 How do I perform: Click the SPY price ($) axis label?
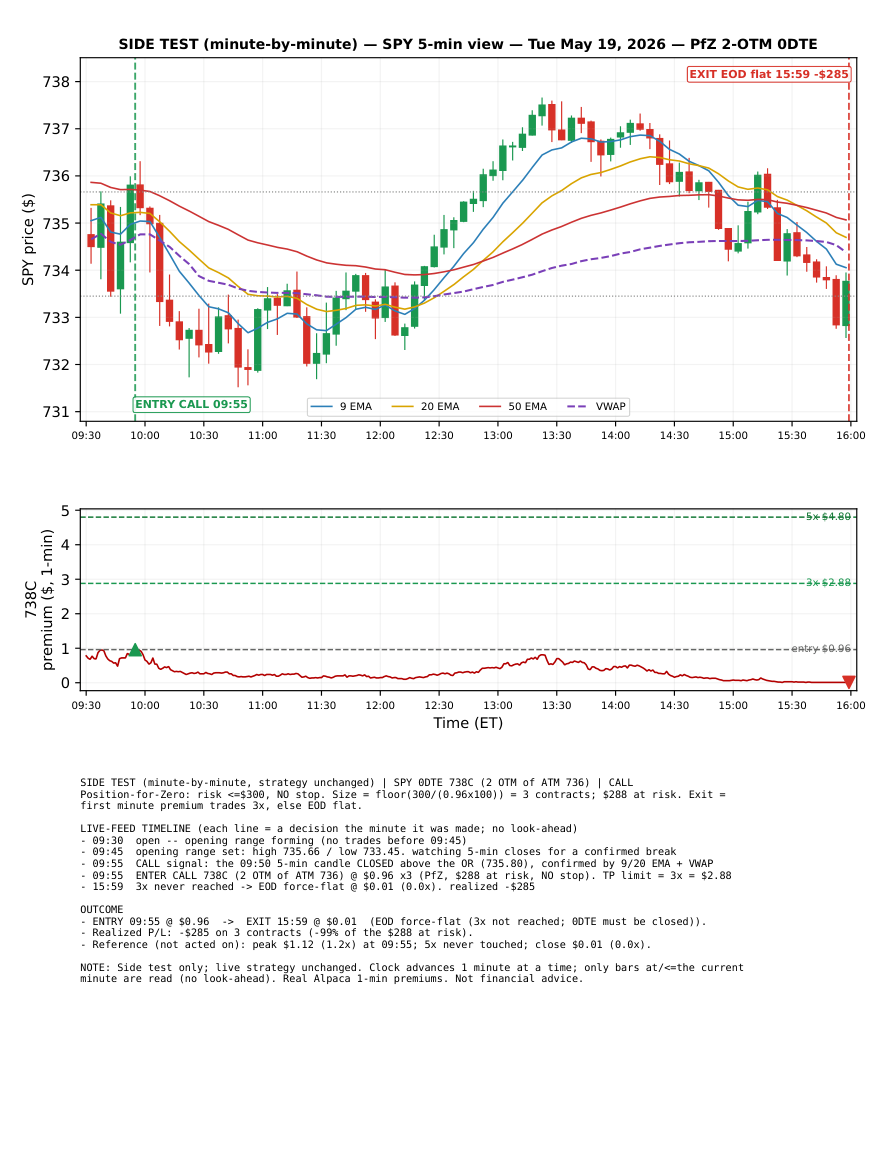click(x=28, y=239)
